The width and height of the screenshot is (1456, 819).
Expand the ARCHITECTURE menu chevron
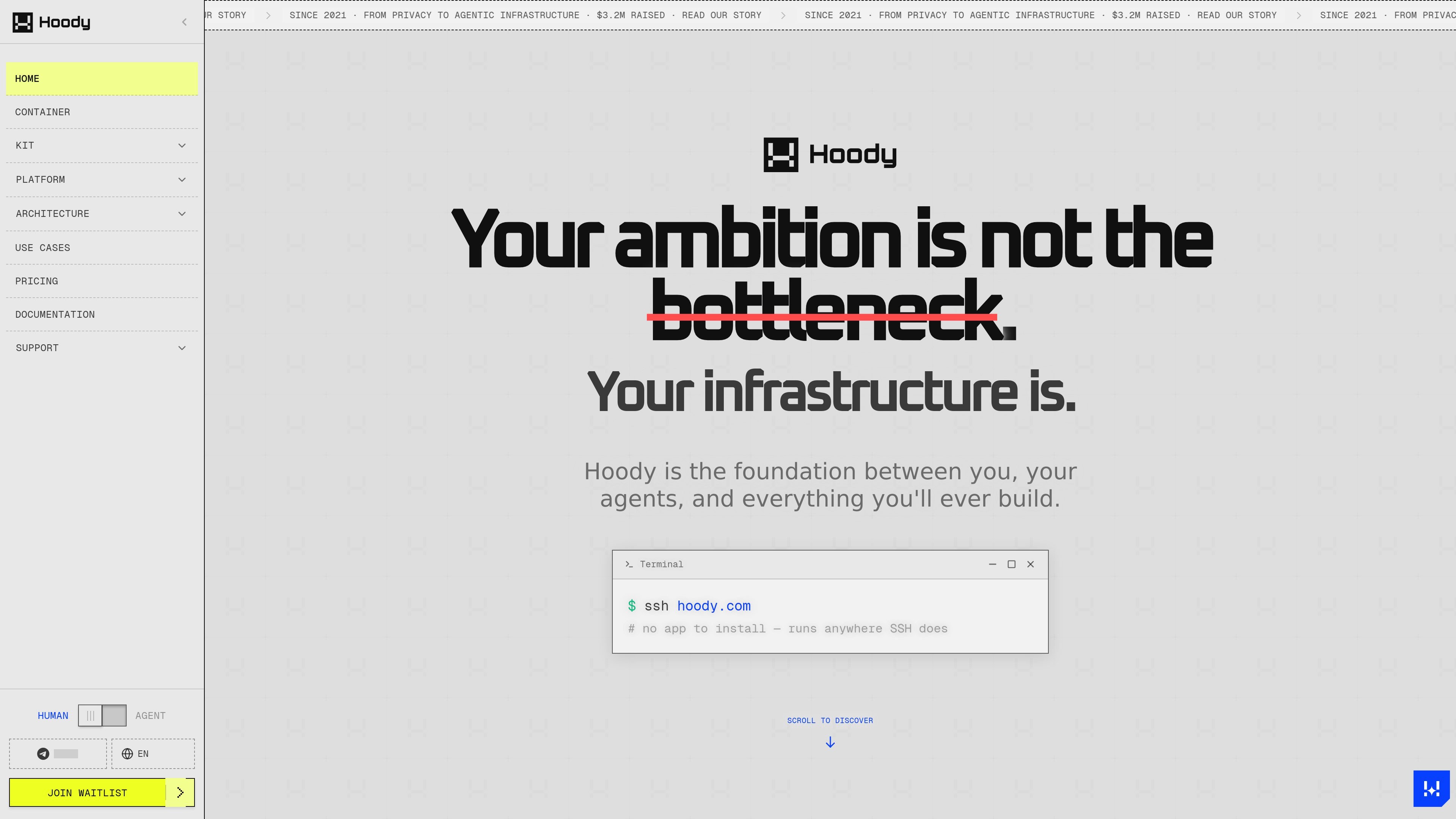click(182, 213)
